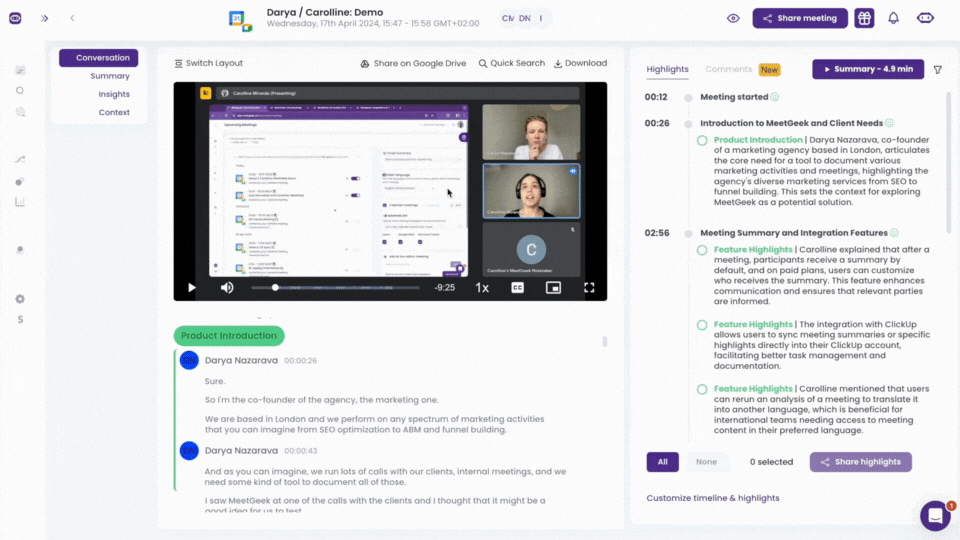This screenshot has width=960, height=540.
Task: Play Summary - 4.9 min
Action: [x=868, y=69]
